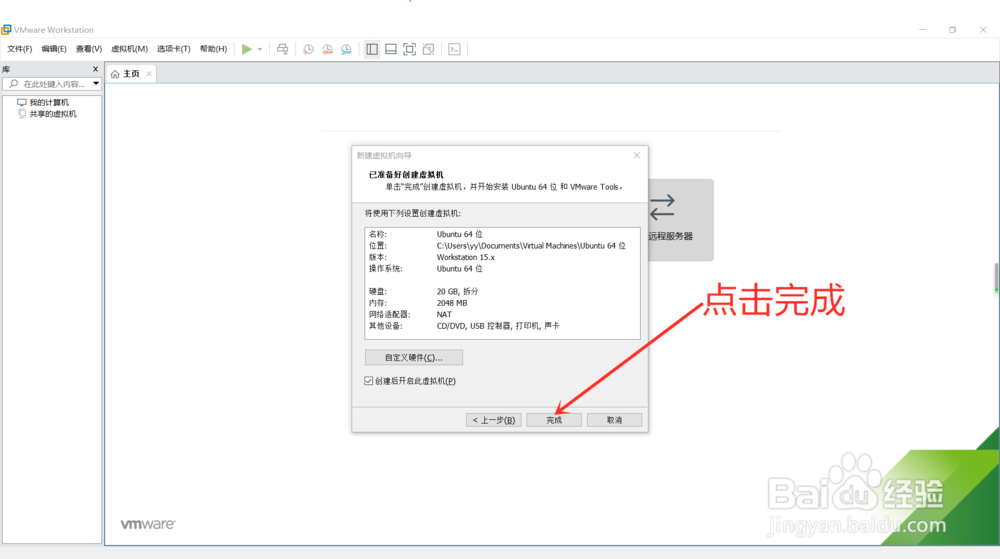The width and height of the screenshot is (1000, 559).
Task: Open the 编辑(E) menu
Action: point(54,49)
